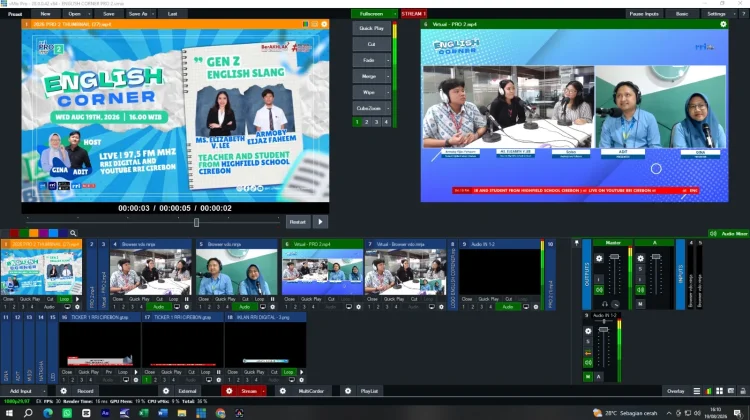Click the Overlay button
Viewport: 750px width, 420px height.
tap(675, 391)
